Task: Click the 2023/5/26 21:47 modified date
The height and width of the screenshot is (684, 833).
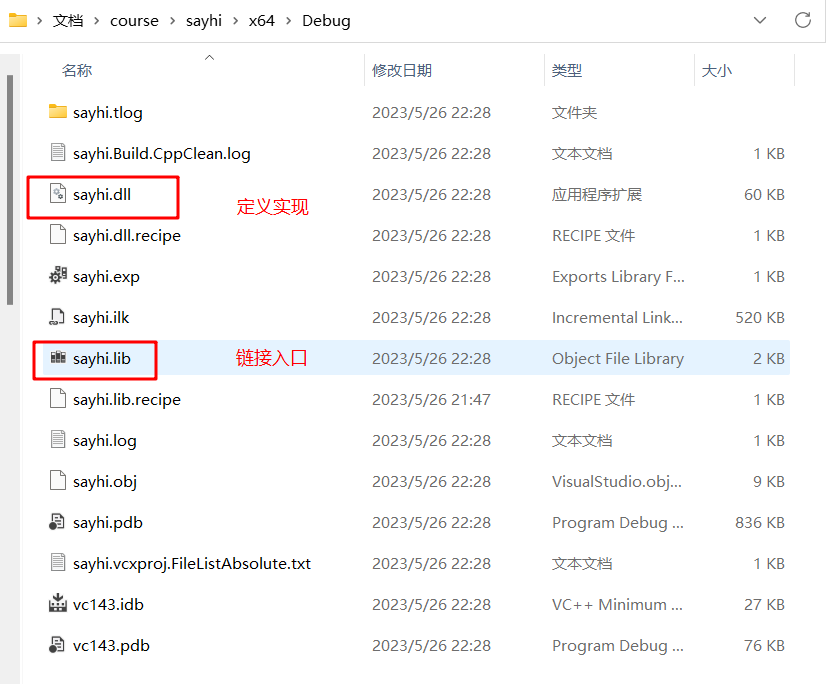Action: 431,399
